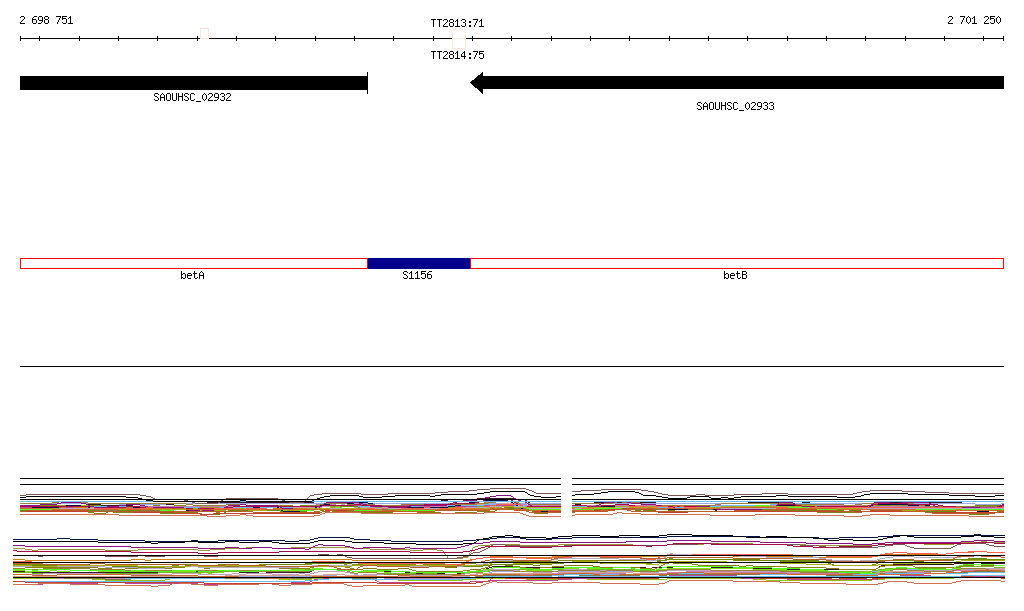Viewport: 1024px width, 611px height.
Task: Click the TT2814:75 terminator label
Action: pyautogui.click(x=457, y=55)
